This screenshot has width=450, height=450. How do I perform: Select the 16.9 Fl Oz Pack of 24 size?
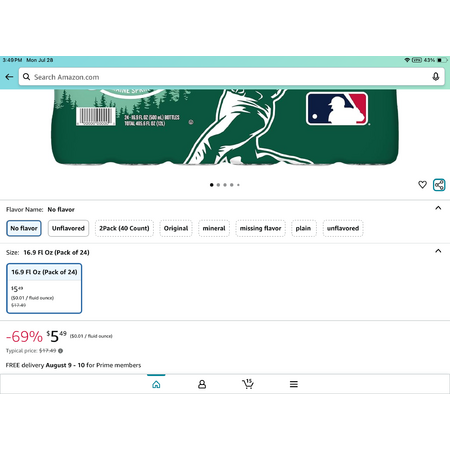44,288
